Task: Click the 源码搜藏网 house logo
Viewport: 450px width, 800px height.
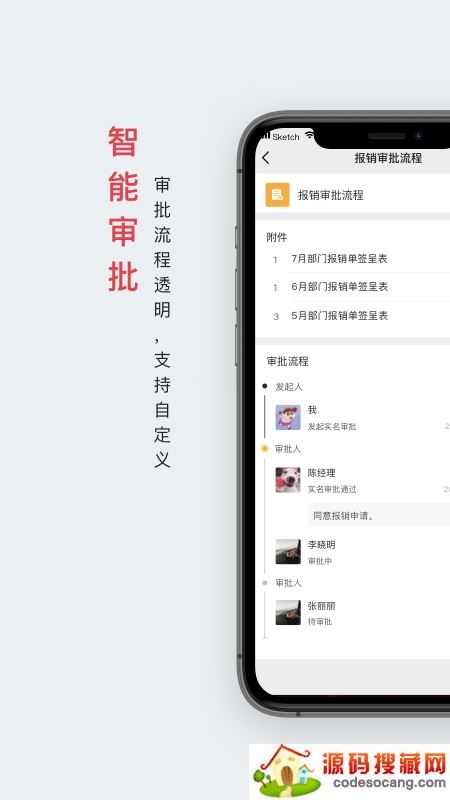Action: (x=284, y=770)
